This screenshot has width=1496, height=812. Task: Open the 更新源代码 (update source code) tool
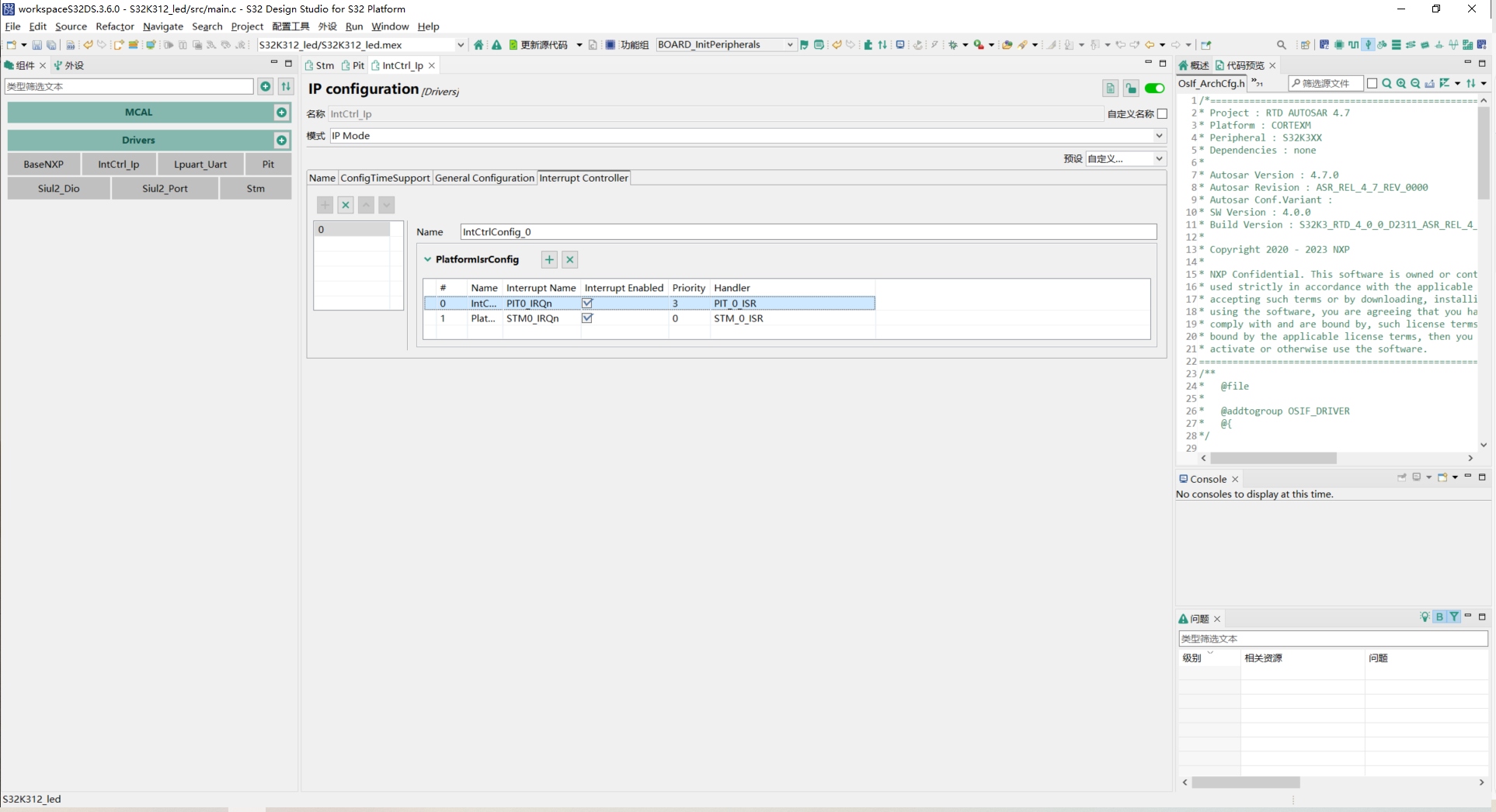pyautogui.click(x=541, y=44)
